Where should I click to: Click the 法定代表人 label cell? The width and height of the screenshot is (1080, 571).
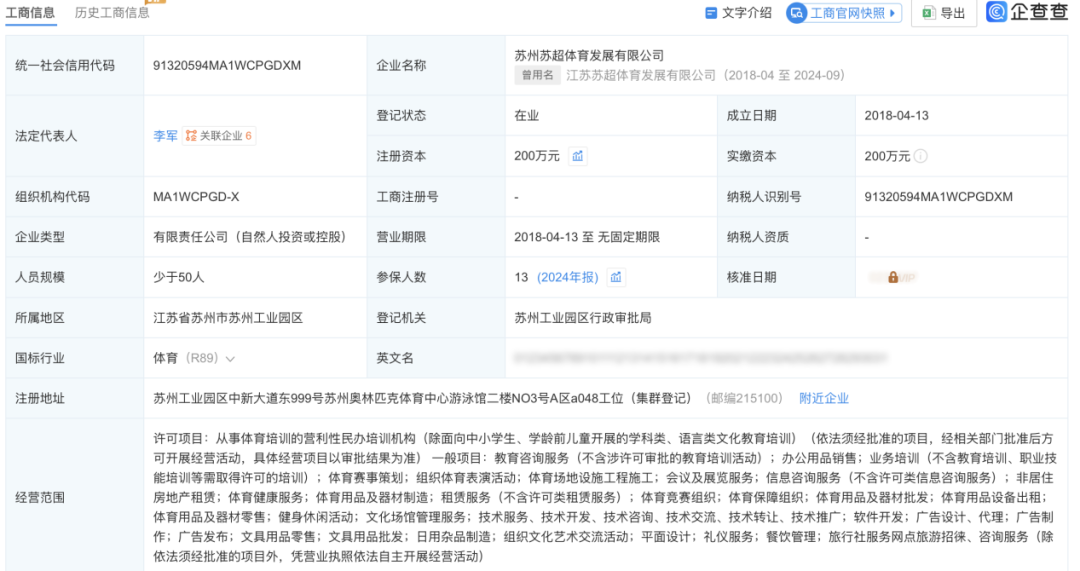click(74, 136)
